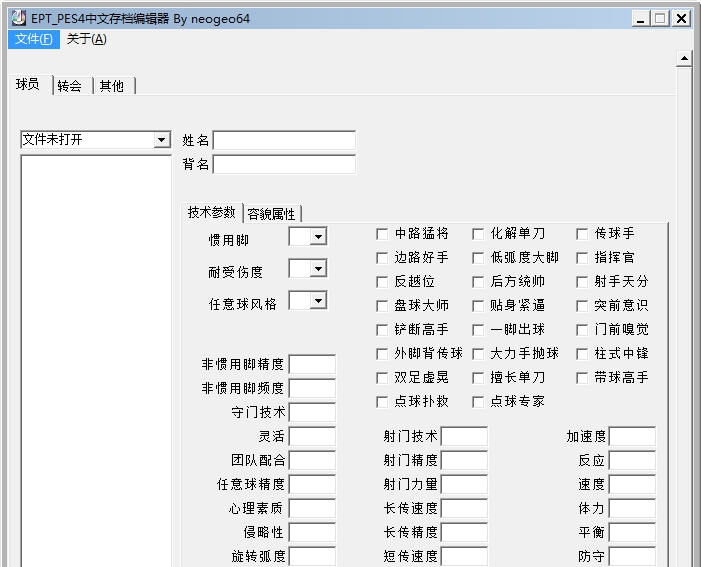Check the 外脚背传球 option
701x567 pixels.
tap(382, 354)
